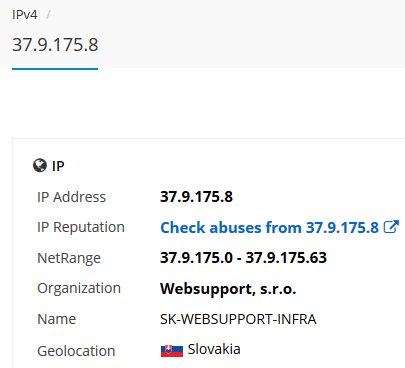This screenshot has height=368, width=405.
Task: Click the bold IP Address value 37.9.175.8
Action: (196, 197)
